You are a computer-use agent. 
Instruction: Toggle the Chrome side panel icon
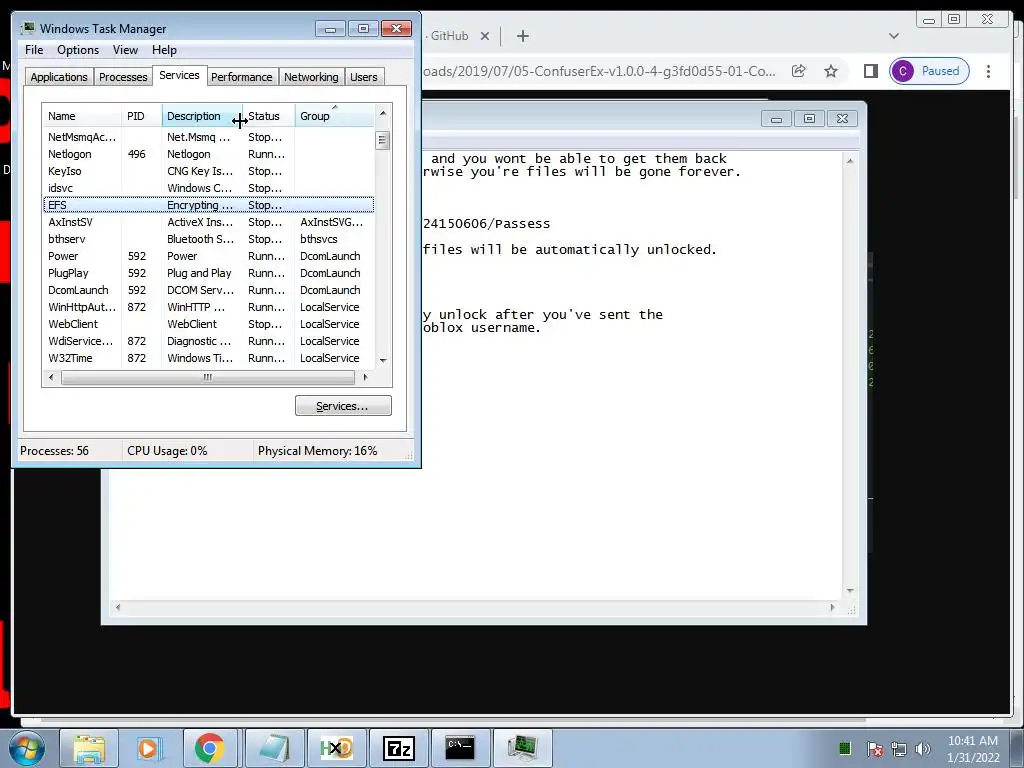[x=871, y=71]
